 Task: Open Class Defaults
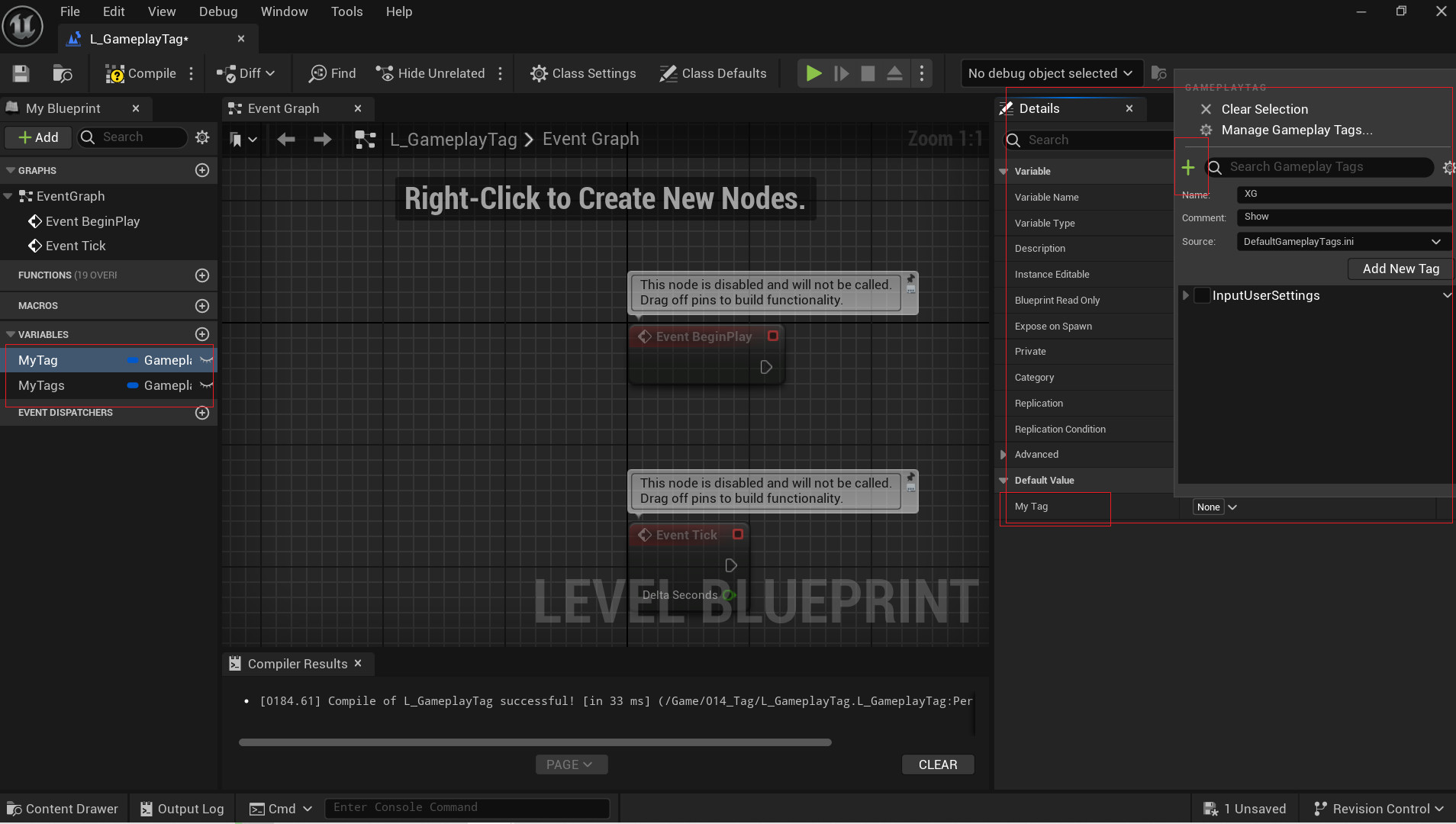pyautogui.click(x=714, y=73)
